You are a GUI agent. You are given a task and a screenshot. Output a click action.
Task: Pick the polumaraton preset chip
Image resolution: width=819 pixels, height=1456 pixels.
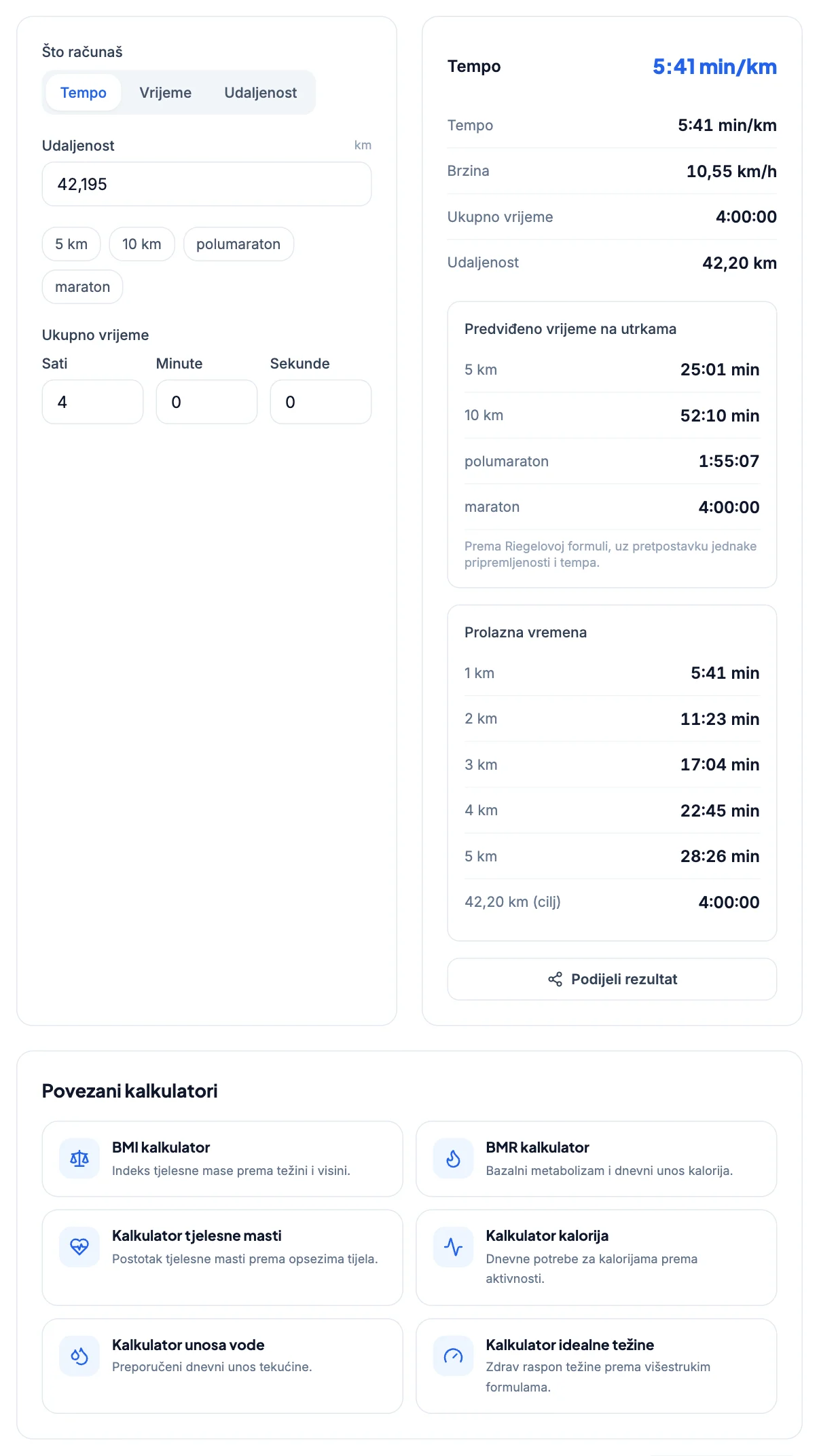point(238,244)
